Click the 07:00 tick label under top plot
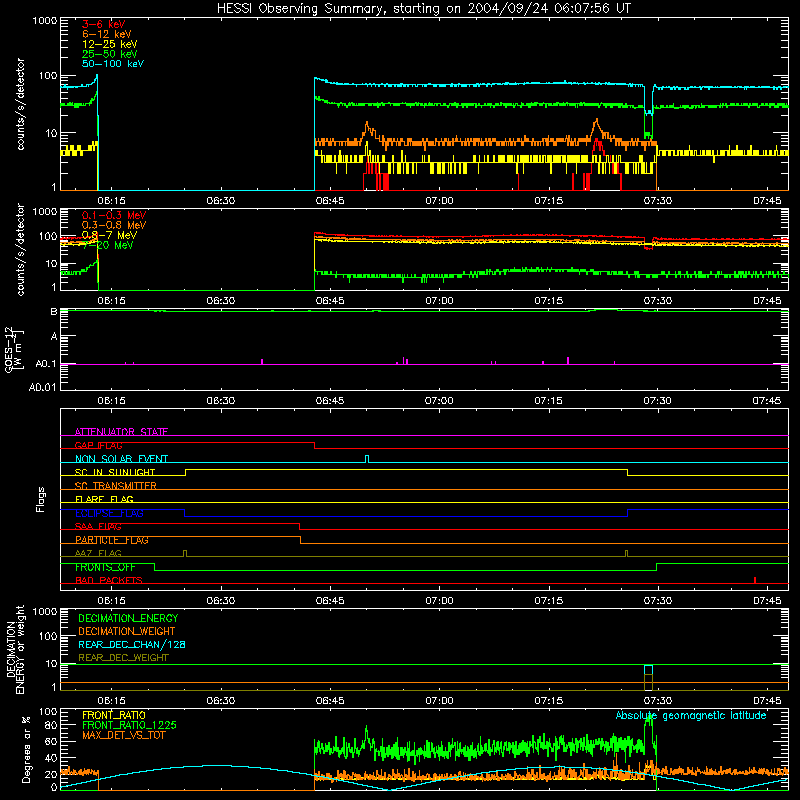Screen dimensions: 800x800 click(x=439, y=201)
